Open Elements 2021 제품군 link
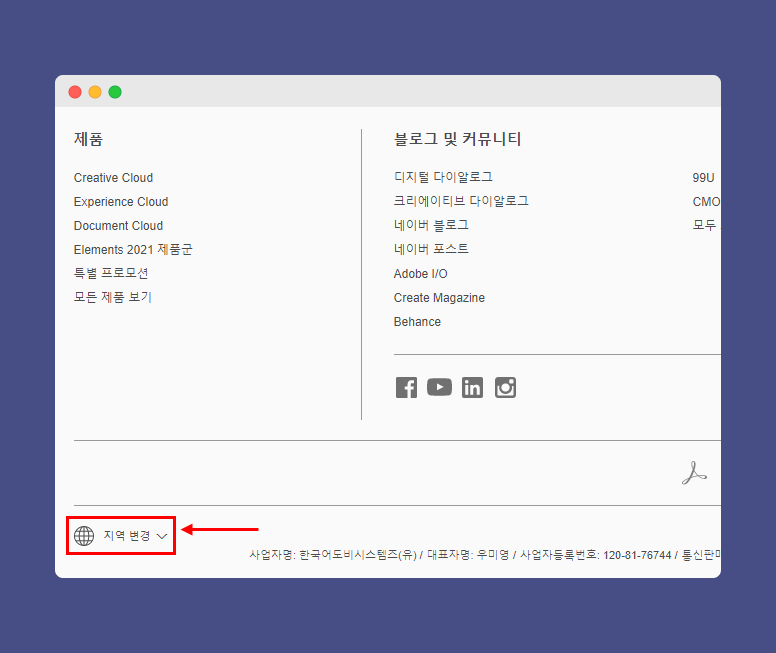The image size is (776, 653). [x=133, y=250]
